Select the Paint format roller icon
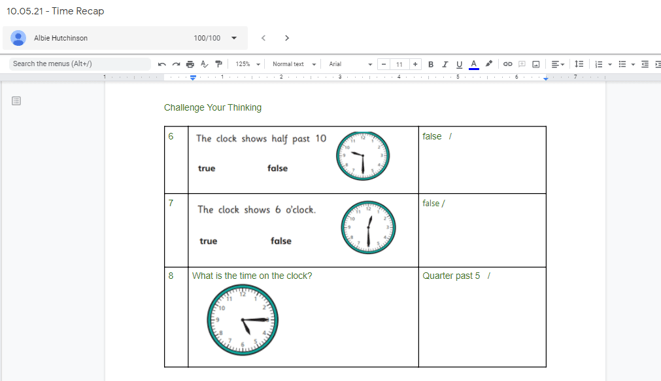 tap(218, 64)
